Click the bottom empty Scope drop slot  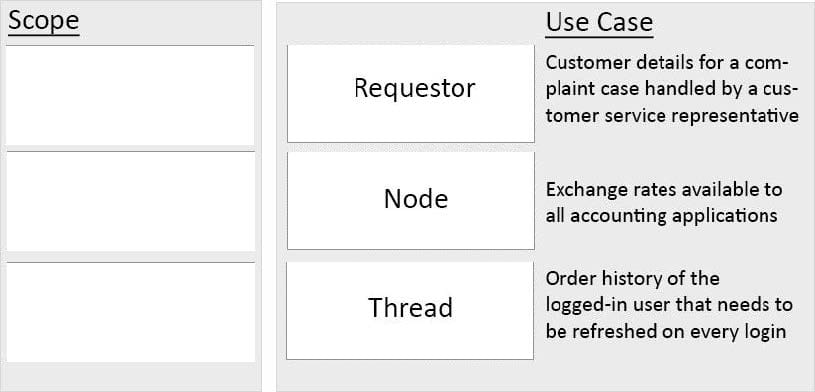tap(130, 312)
